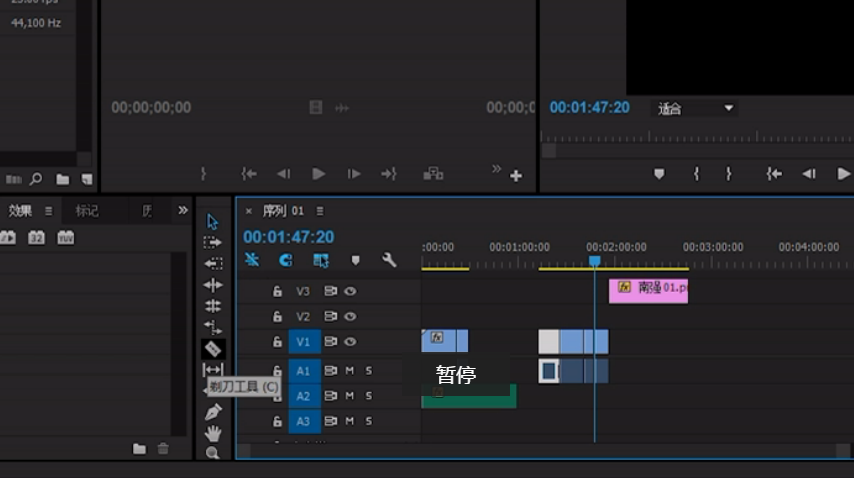Select the pink 南强 01 clip on V3
The width and height of the screenshot is (854, 478).
pos(648,291)
